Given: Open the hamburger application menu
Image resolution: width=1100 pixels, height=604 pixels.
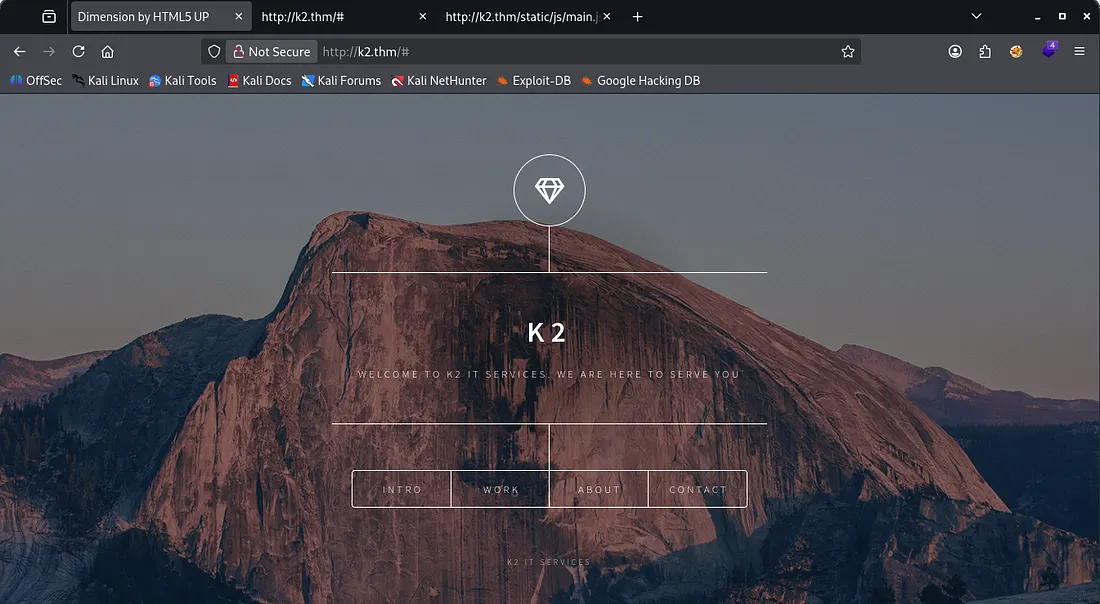Looking at the screenshot, I should click(1079, 52).
